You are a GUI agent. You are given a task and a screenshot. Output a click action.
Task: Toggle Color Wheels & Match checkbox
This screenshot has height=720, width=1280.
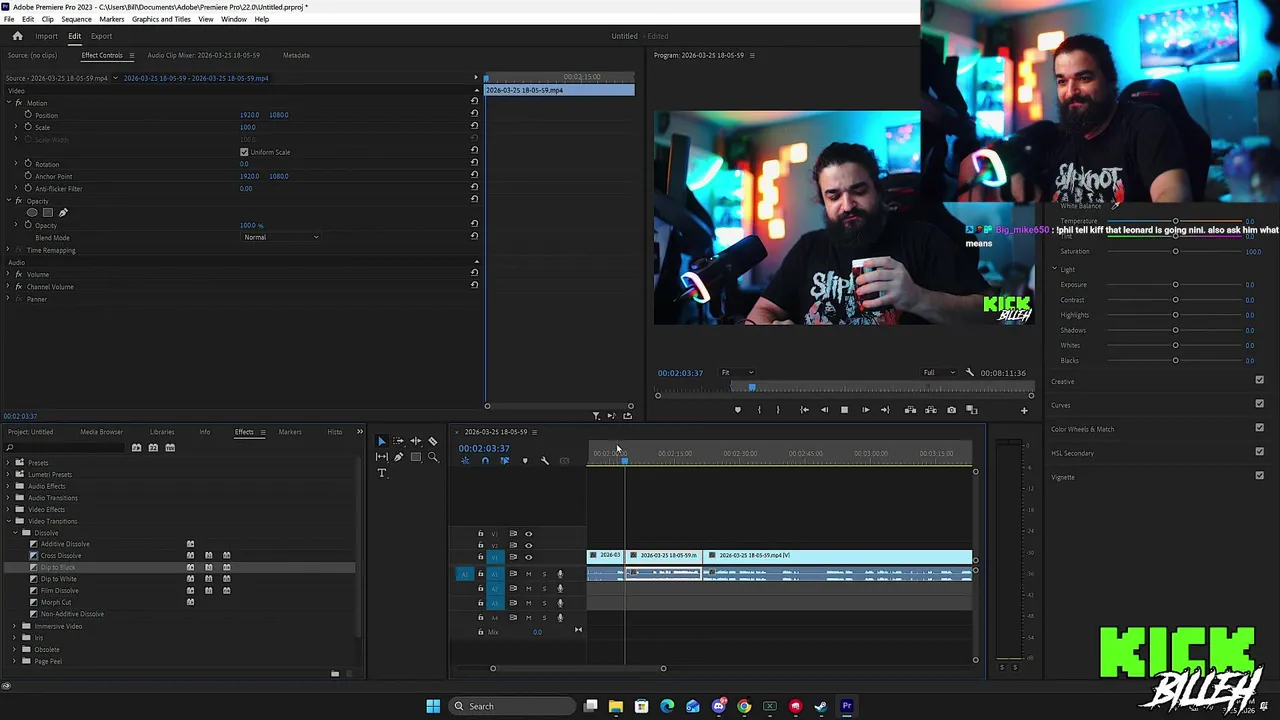click(x=1259, y=429)
